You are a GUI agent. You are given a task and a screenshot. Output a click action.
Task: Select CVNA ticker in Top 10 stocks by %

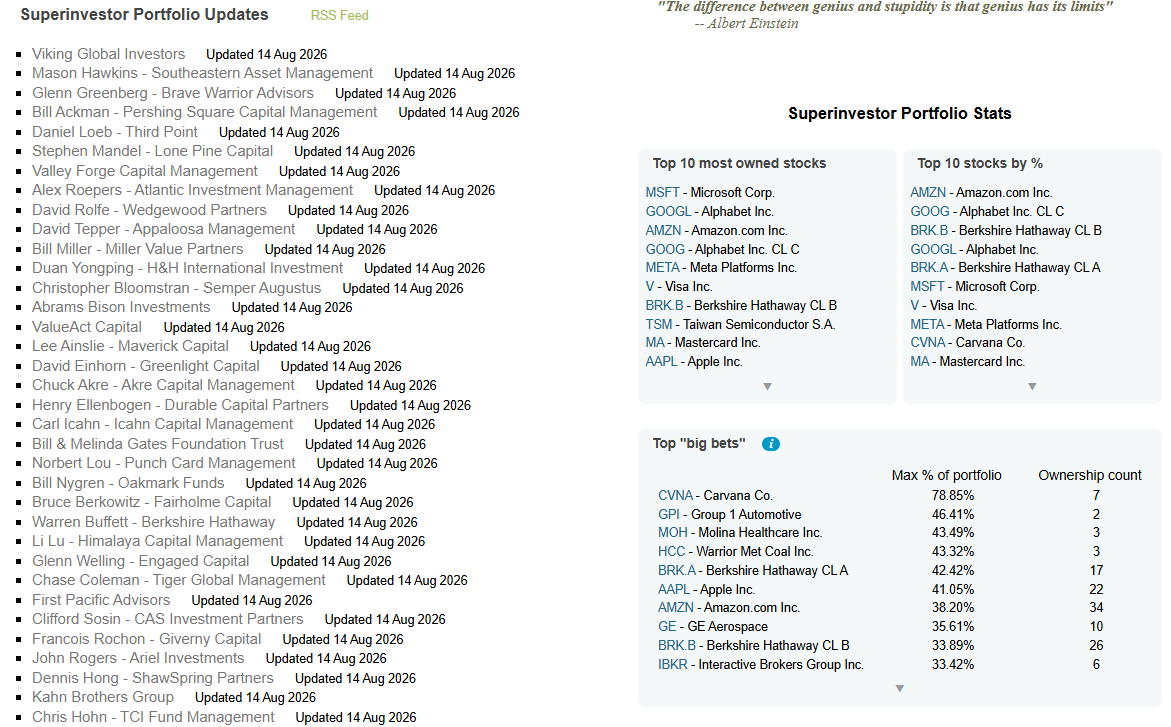[x=928, y=343]
